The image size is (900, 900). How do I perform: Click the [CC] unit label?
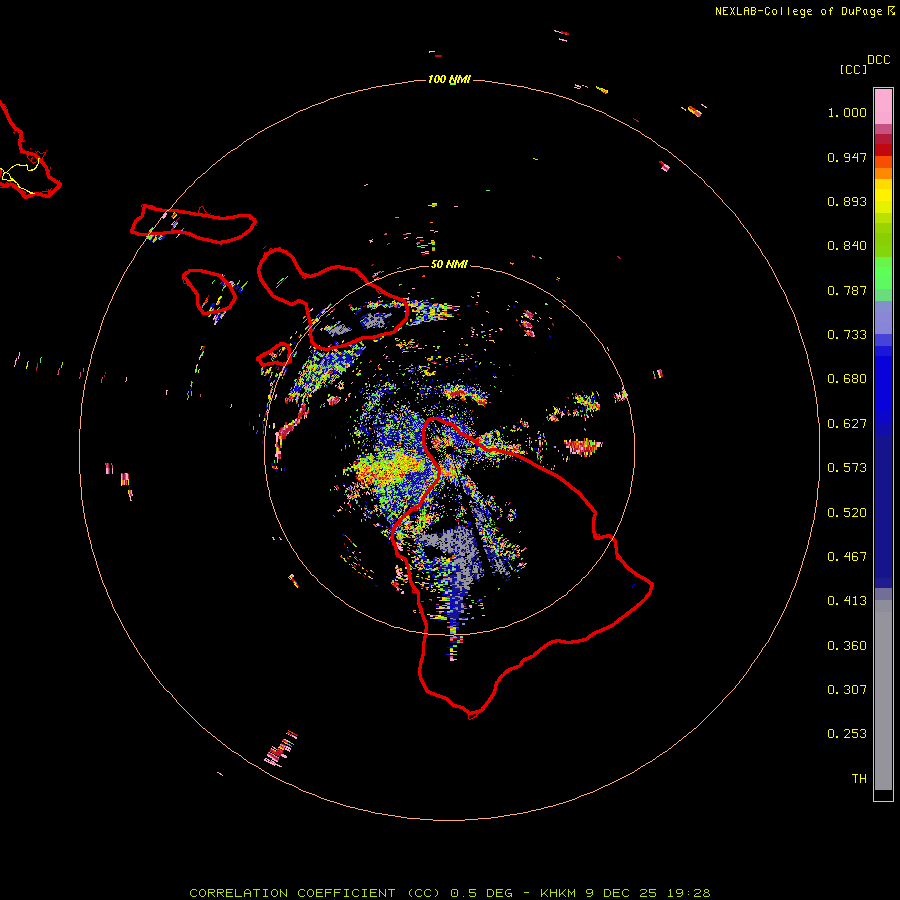tap(853, 69)
